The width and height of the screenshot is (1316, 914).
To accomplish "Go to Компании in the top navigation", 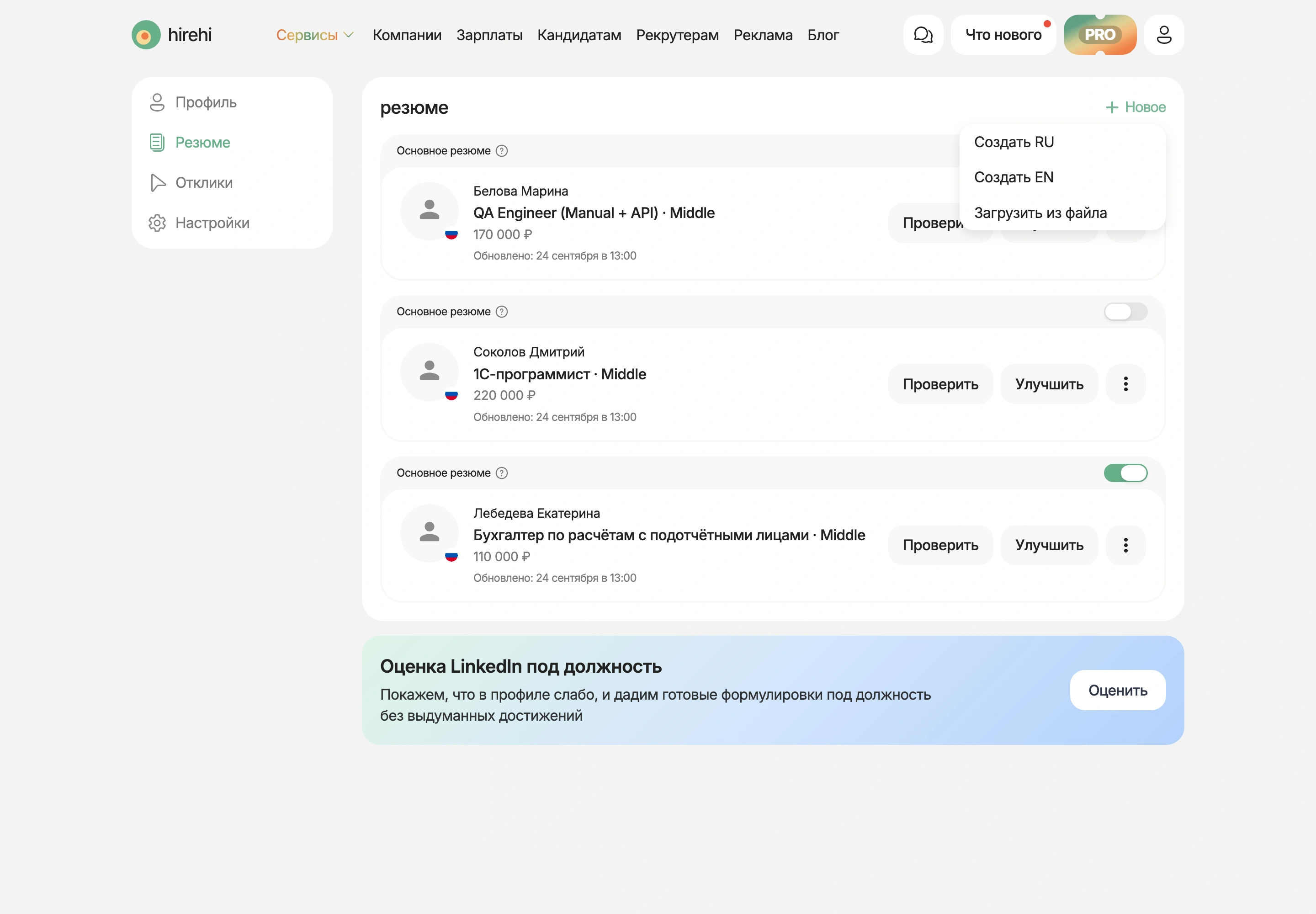I will 407,35.
